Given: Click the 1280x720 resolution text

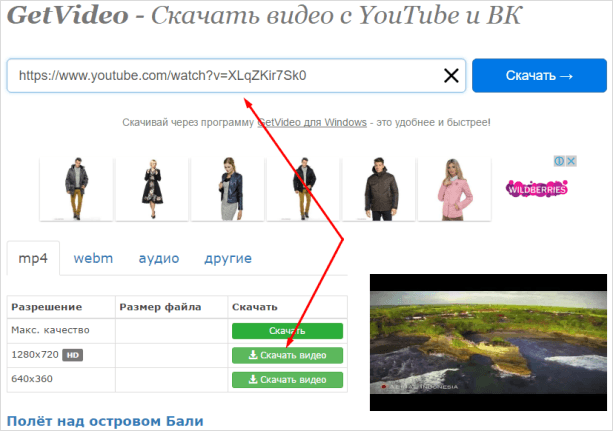Looking at the screenshot, I should click(35, 355).
